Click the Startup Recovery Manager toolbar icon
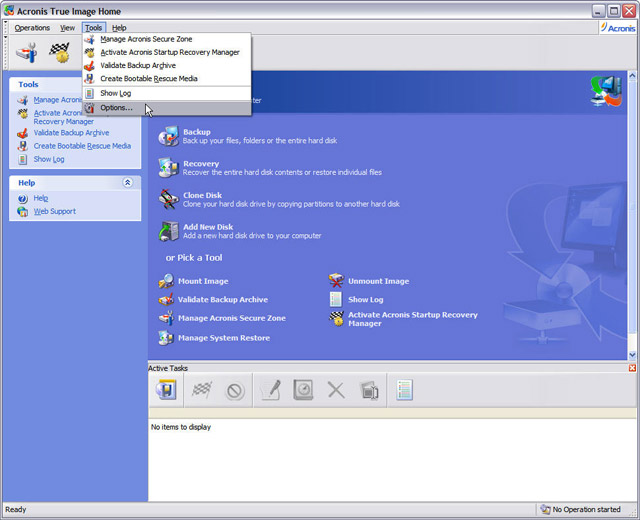Image resolution: width=640 pixels, height=520 pixels. [x=60, y=52]
